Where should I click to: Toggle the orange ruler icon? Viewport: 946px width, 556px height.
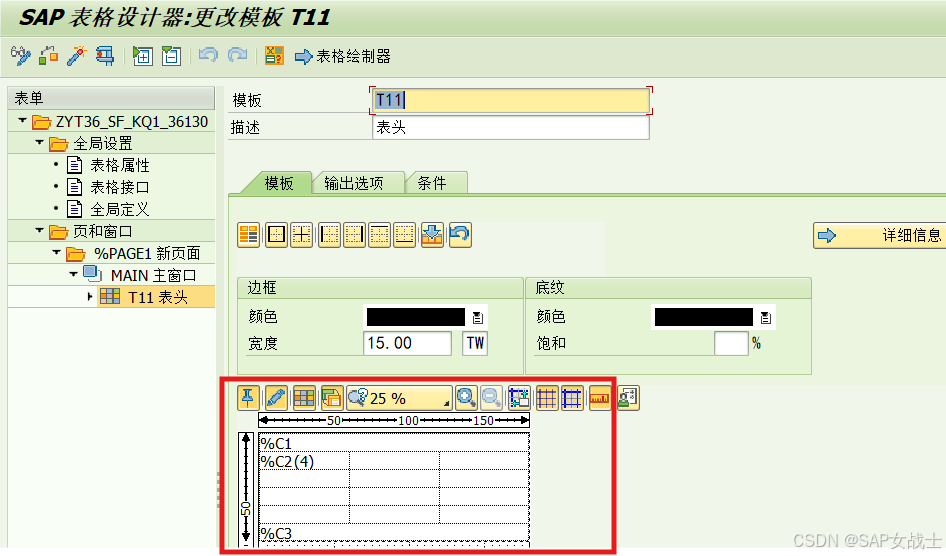[600, 398]
